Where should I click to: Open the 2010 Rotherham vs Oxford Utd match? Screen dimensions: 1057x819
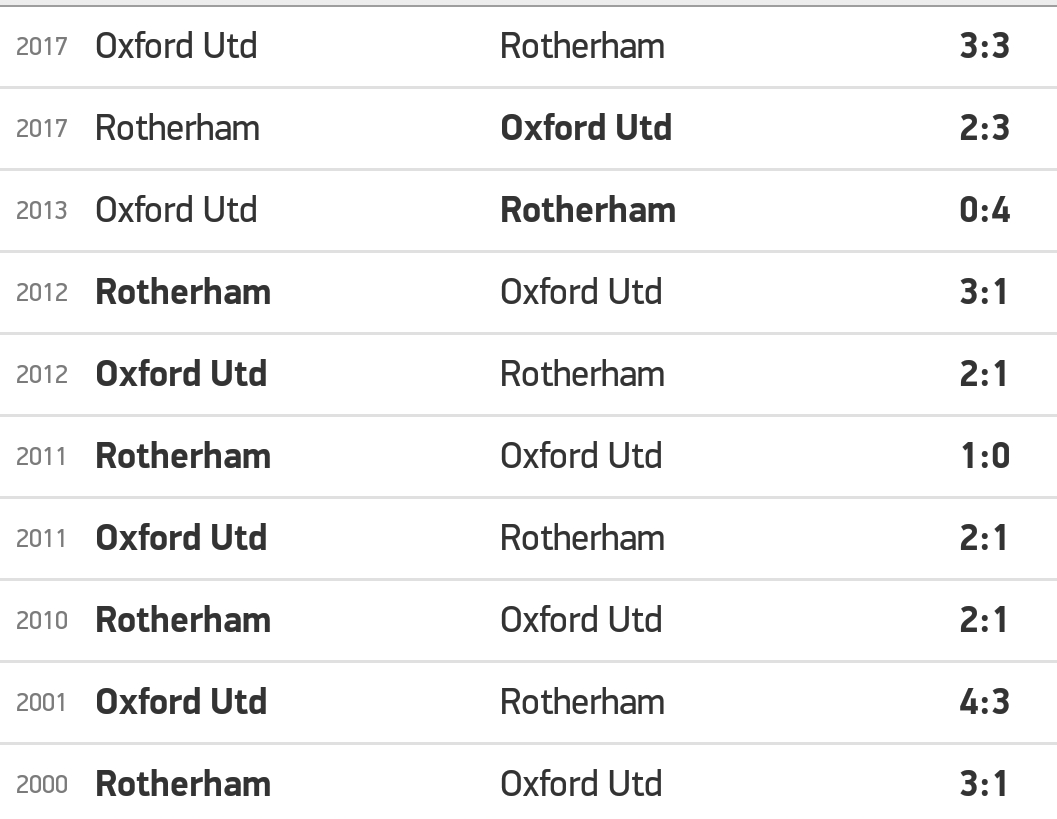(x=528, y=620)
